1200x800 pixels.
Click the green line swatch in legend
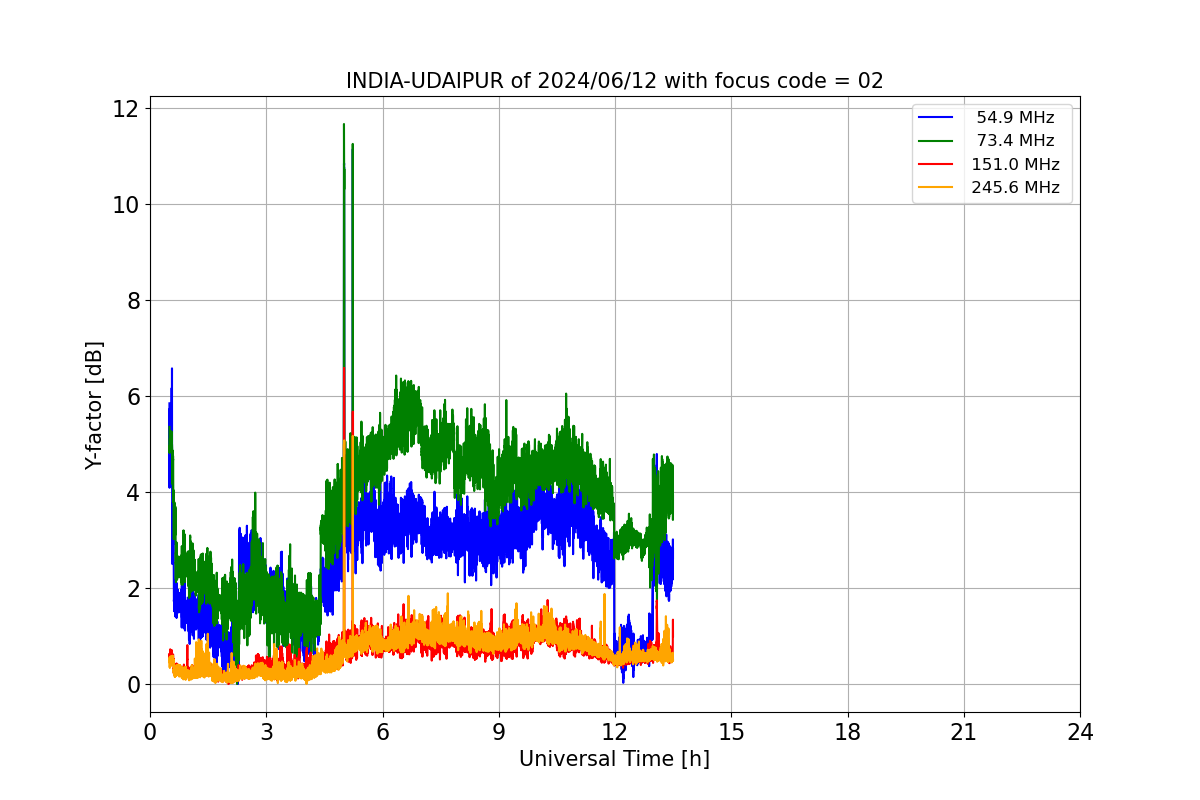(x=936, y=141)
